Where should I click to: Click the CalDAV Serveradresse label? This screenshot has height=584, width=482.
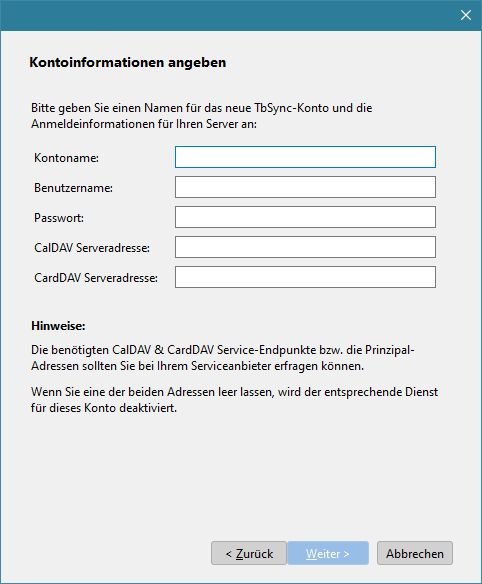click(92, 248)
